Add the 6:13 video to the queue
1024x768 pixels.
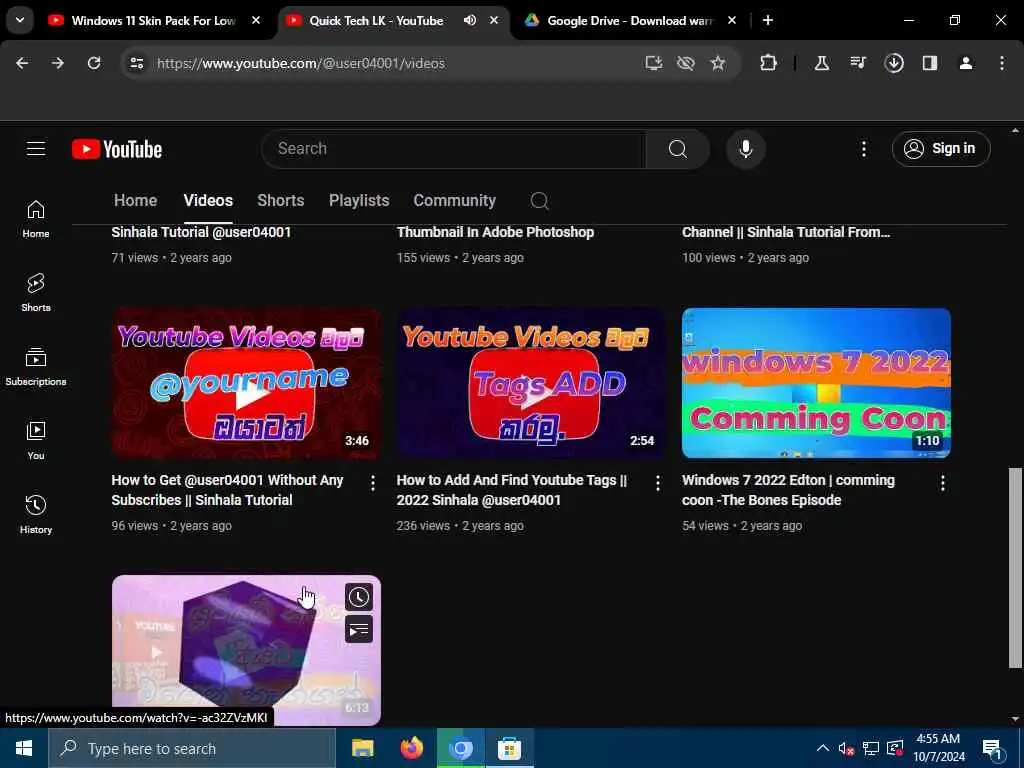point(359,630)
